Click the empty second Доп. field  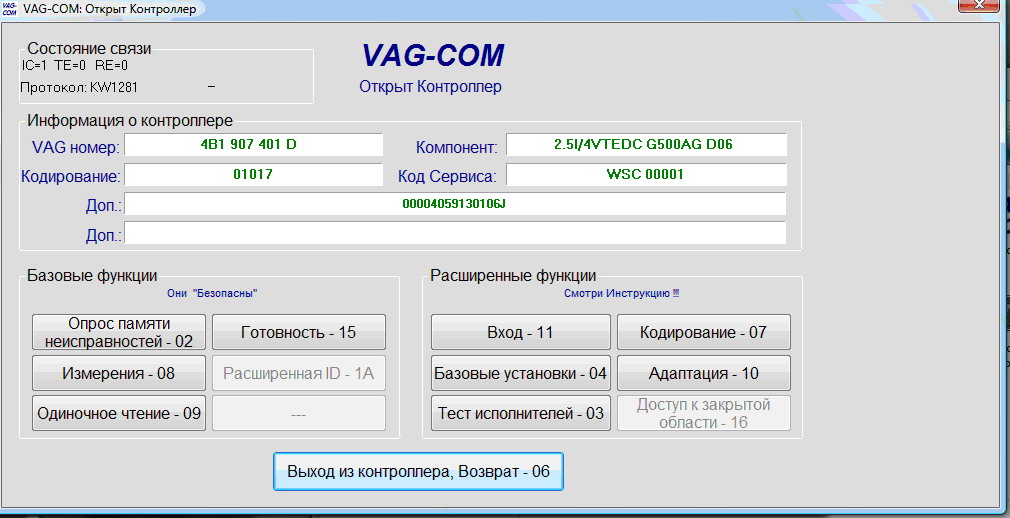click(x=455, y=234)
